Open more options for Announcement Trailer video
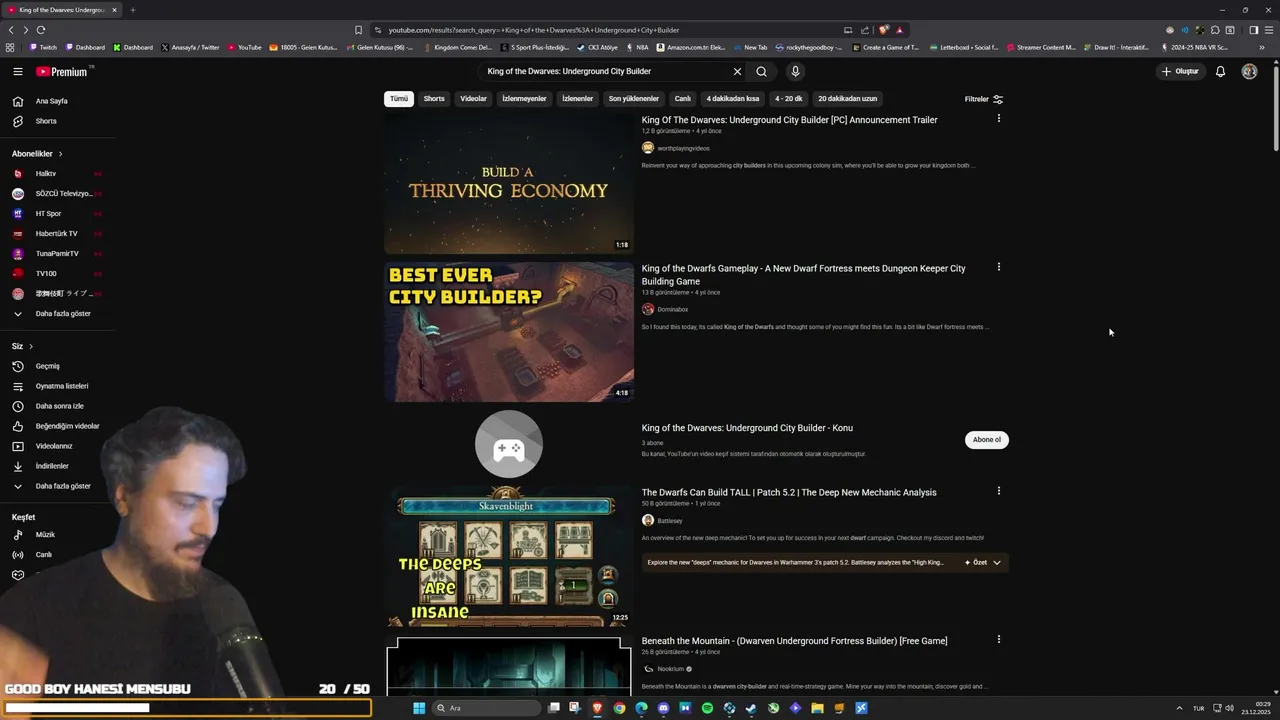Image resolution: width=1280 pixels, height=720 pixels. [998, 119]
